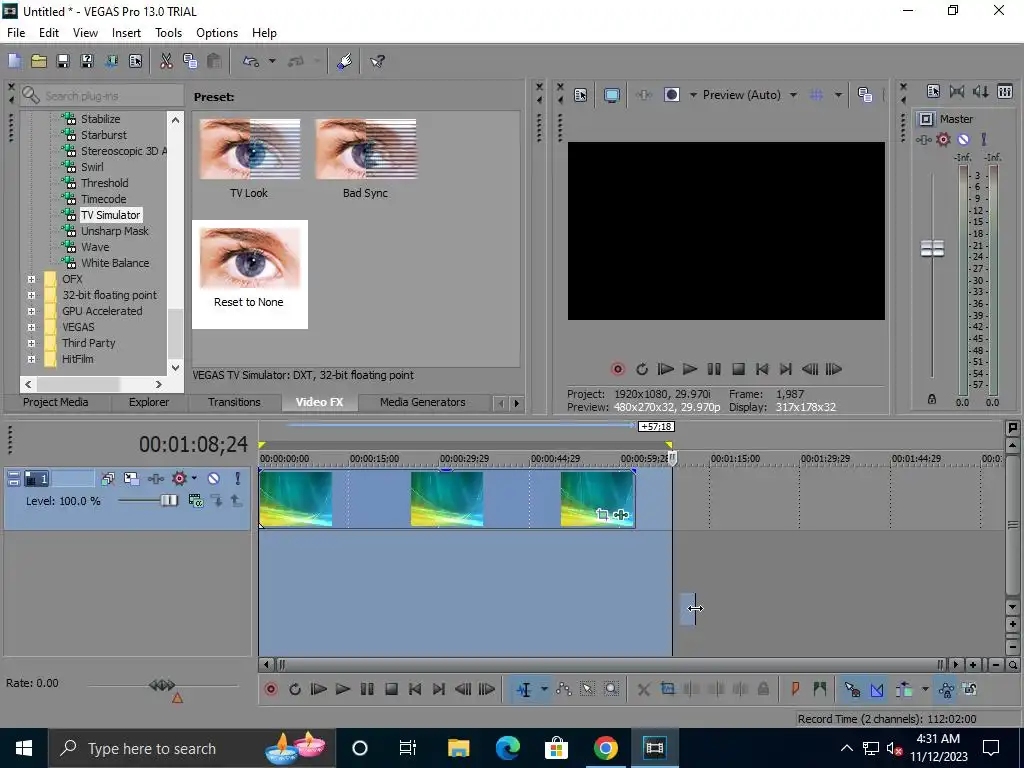Image resolution: width=1024 pixels, height=768 pixels.
Task: Expand the OFX folder
Action: coord(31,279)
